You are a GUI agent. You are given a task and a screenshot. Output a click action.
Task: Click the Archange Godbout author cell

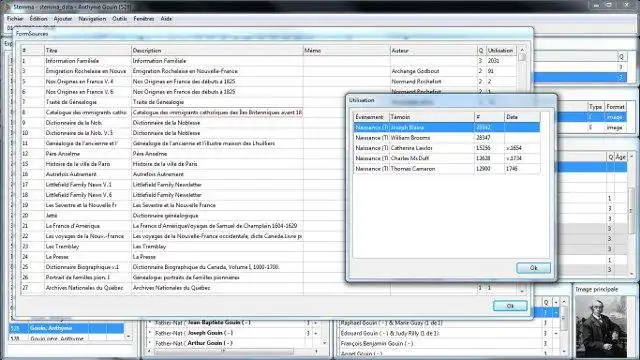433,71
